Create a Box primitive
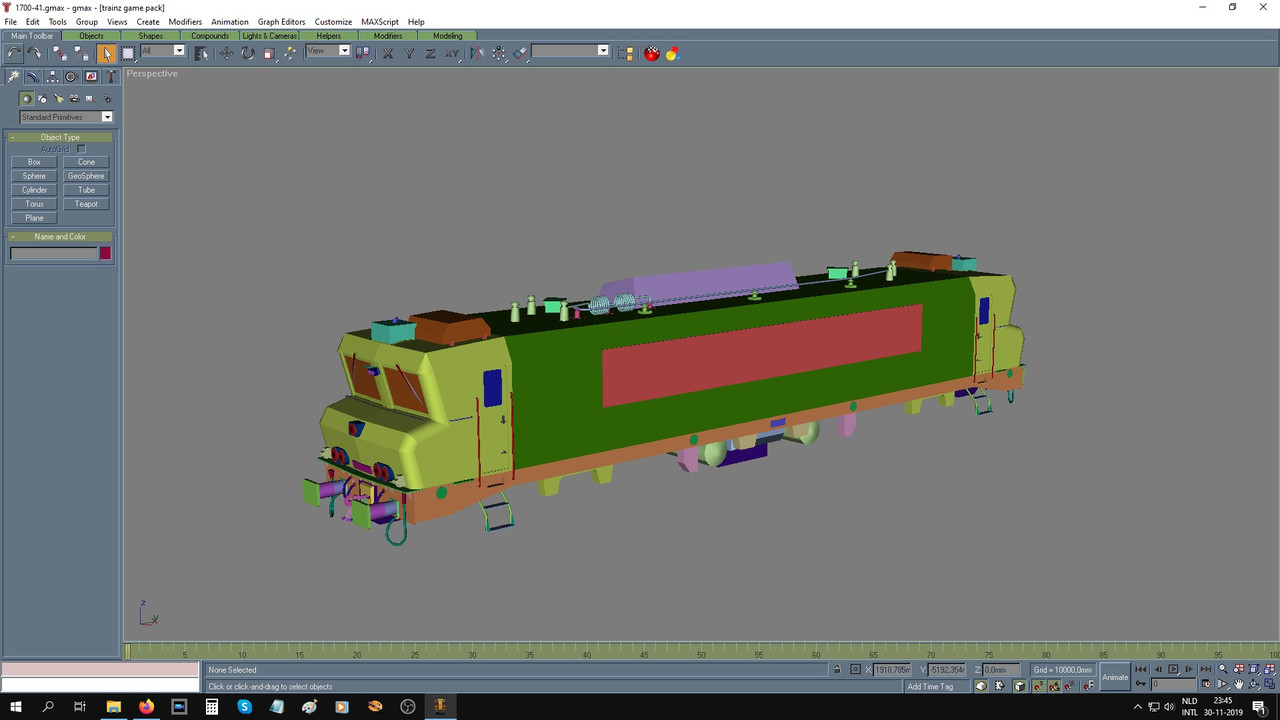The height and width of the screenshot is (720, 1280). [34, 162]
